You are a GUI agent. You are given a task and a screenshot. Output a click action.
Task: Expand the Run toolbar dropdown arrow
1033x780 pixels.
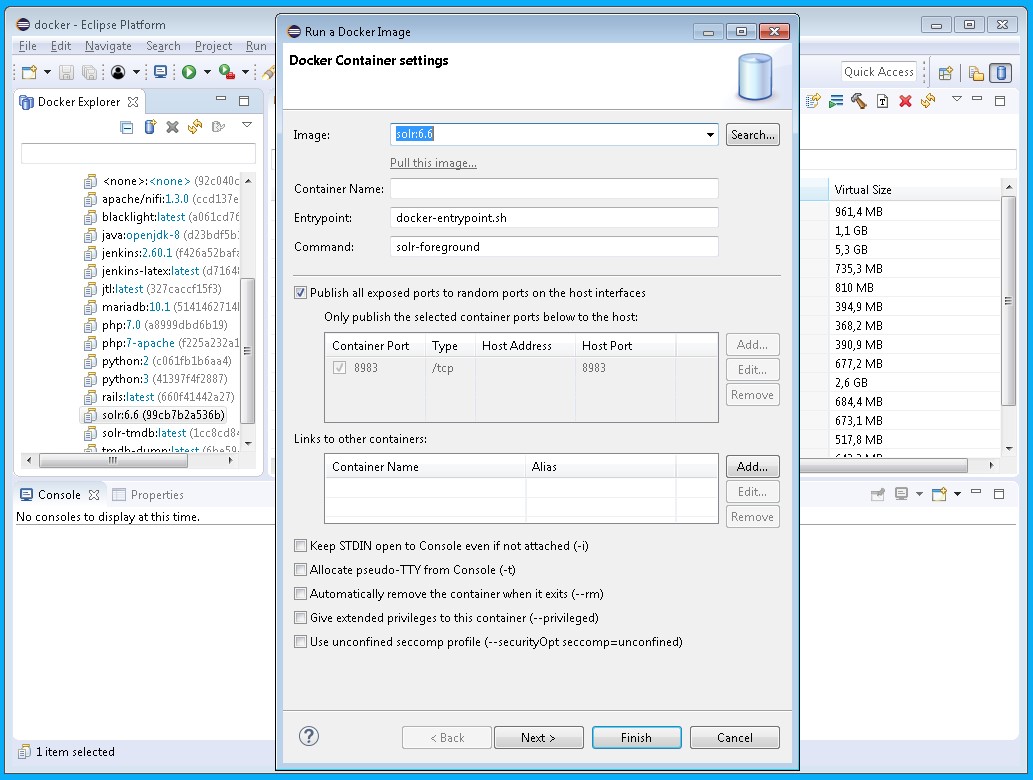click(x=207, y=72)
